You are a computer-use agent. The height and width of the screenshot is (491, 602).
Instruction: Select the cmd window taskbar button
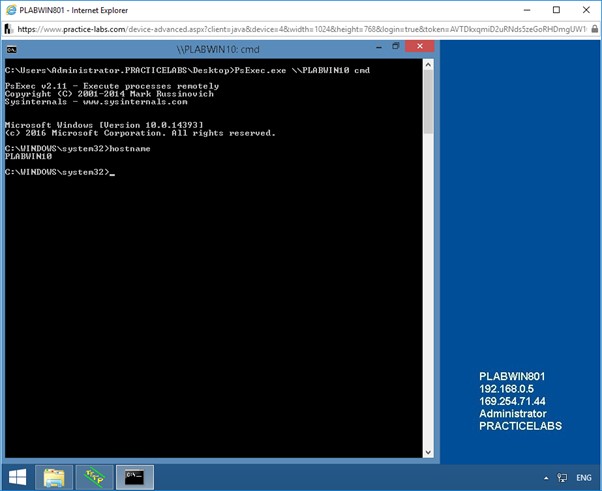135,478
